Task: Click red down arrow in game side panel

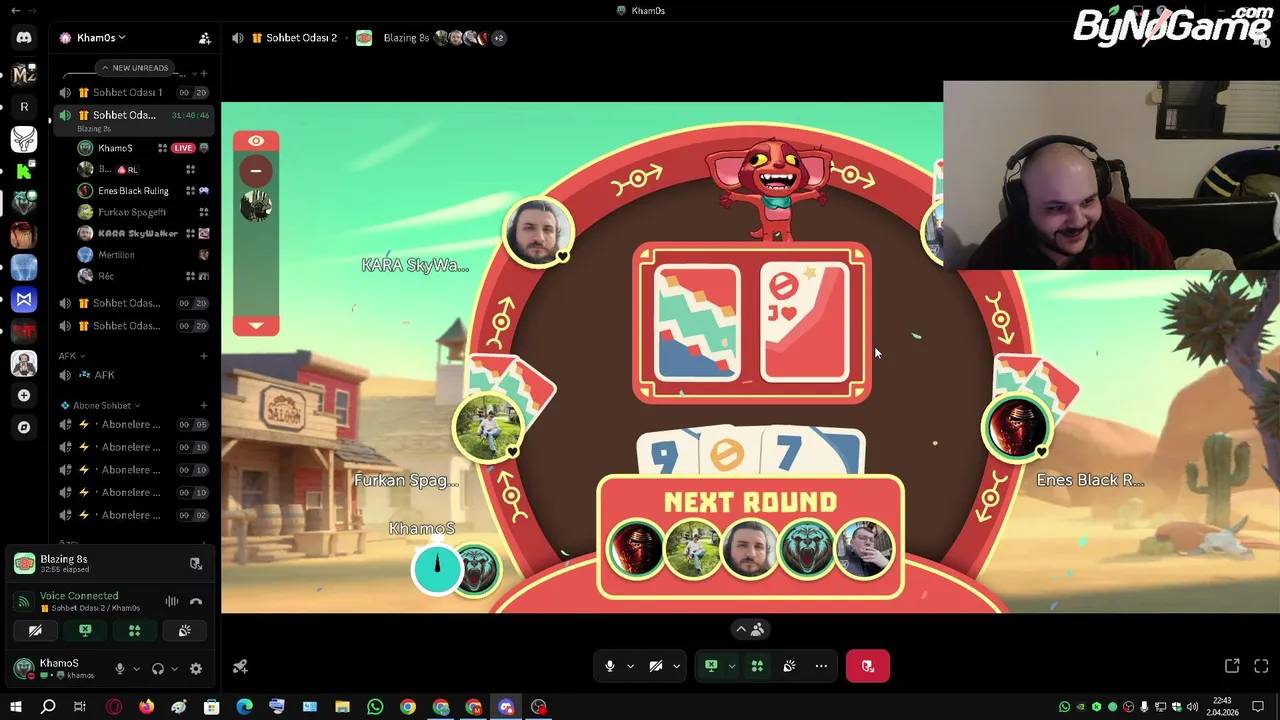Action: pyautogui.click(x=256, y=325)
